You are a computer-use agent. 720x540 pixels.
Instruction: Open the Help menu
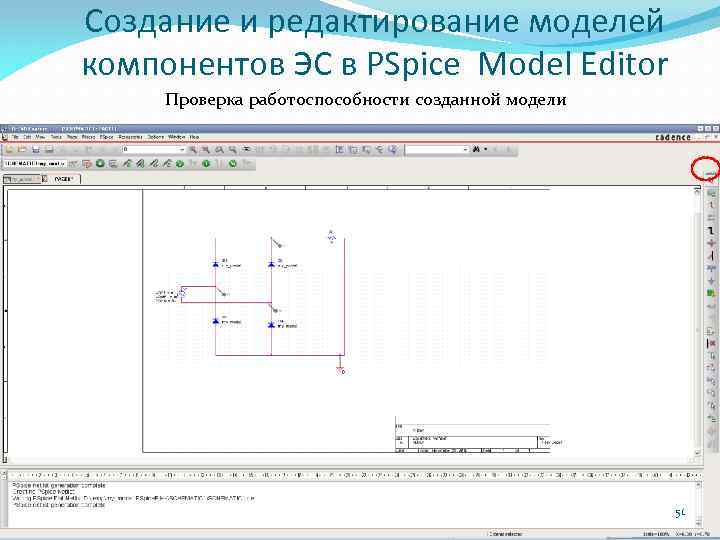pos(194,137)
